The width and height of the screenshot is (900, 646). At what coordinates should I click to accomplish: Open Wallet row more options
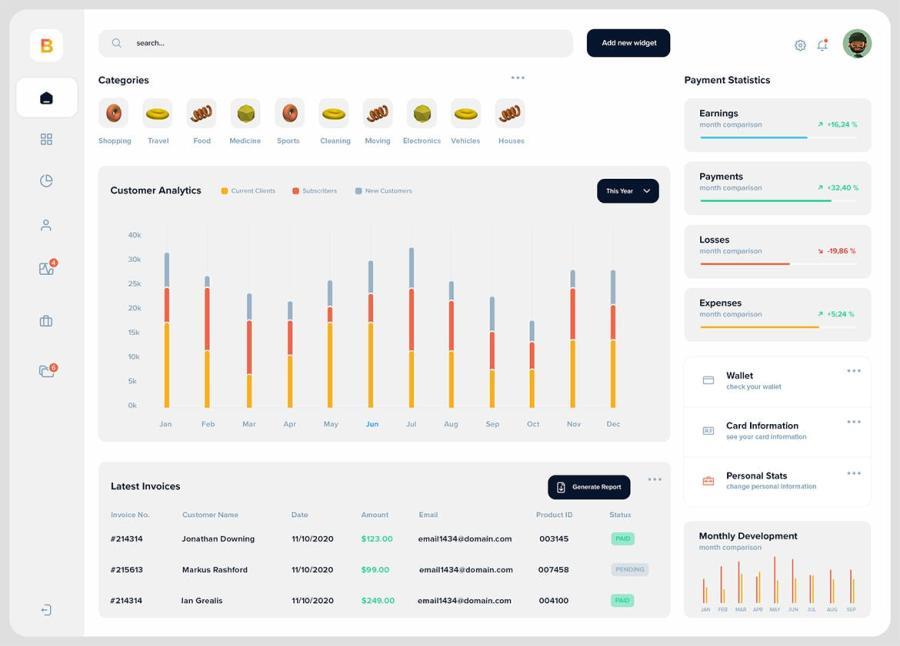click(854, 371)
